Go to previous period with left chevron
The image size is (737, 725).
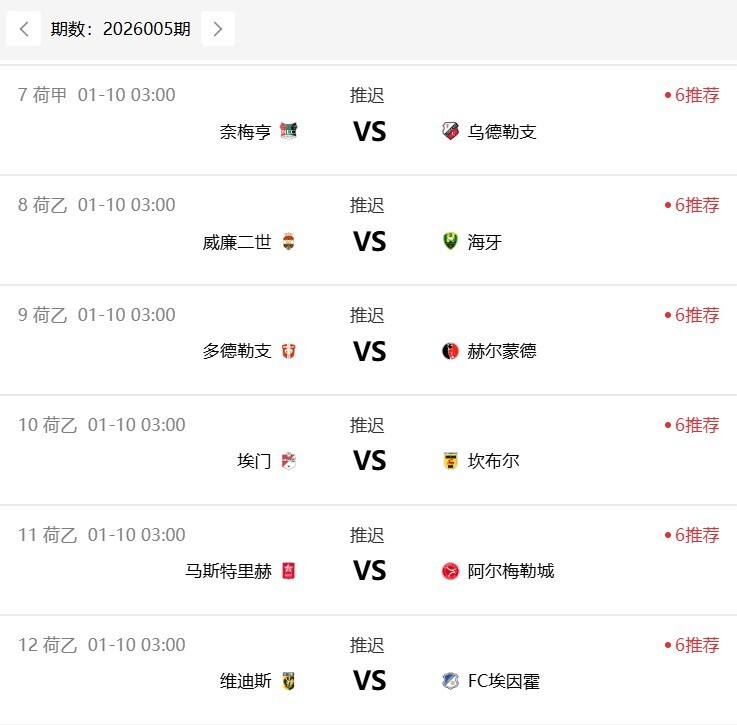(x=24, y=29)
